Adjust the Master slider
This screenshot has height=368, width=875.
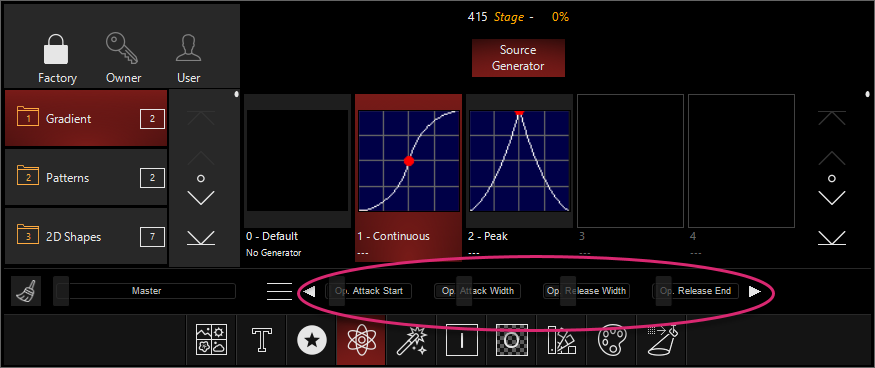[146, 291]
